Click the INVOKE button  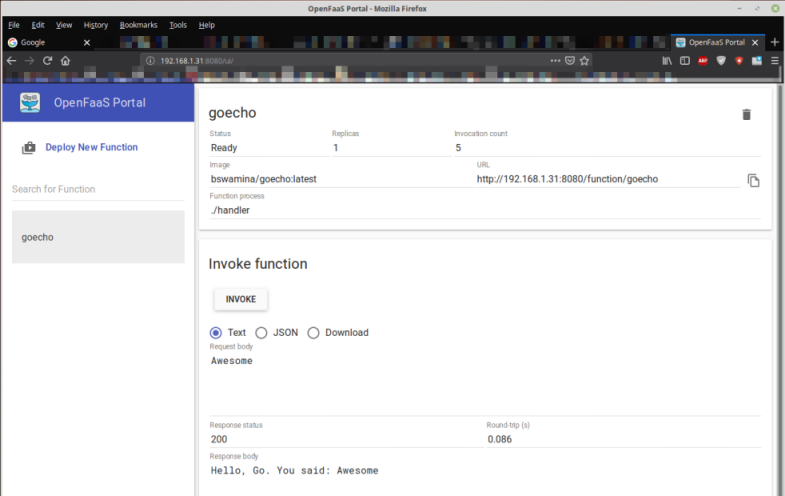click(241, 299)
